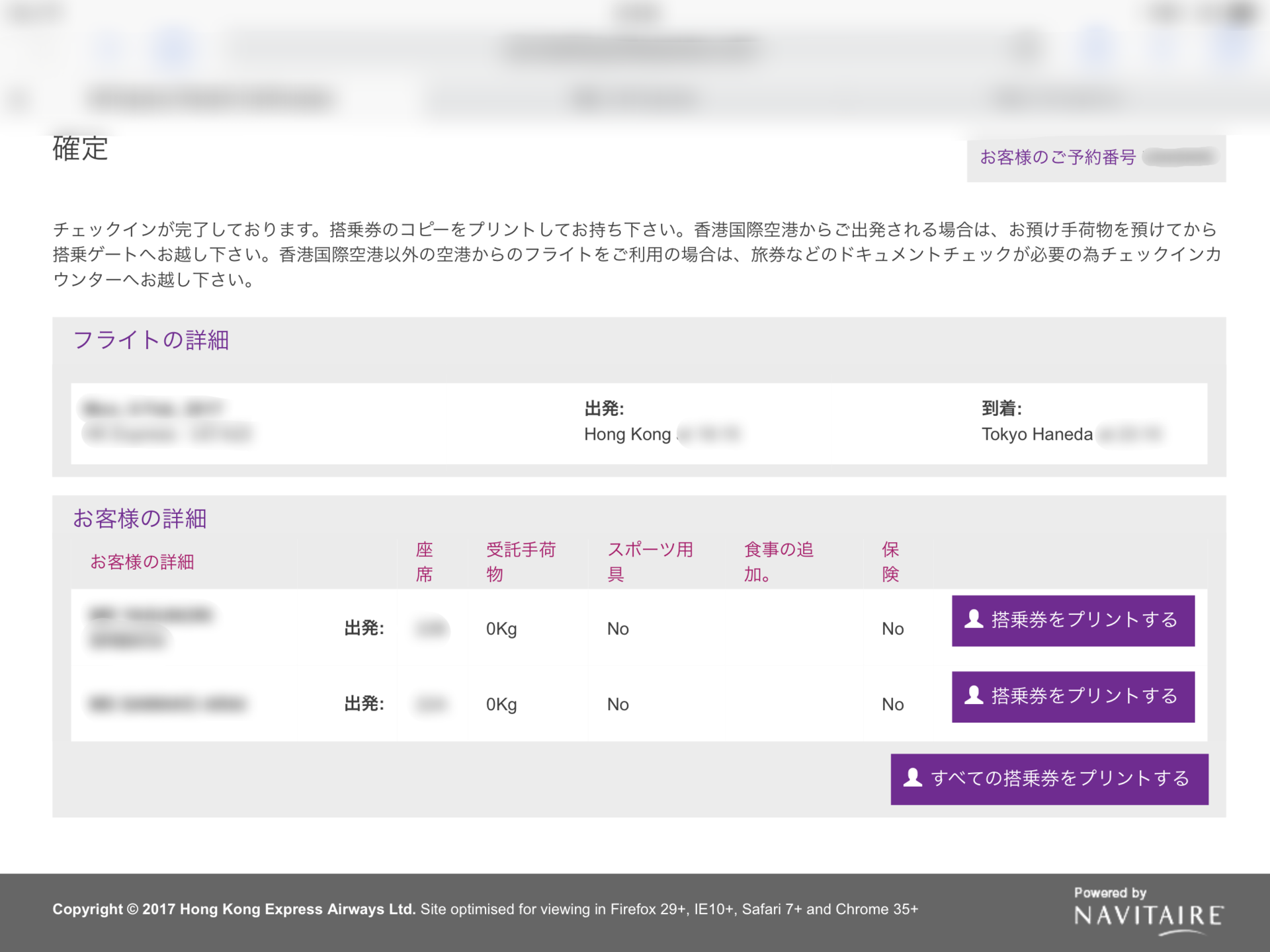Click person icon in first print button
This screenshot has height=952, width=1270.
pos(974,619)
